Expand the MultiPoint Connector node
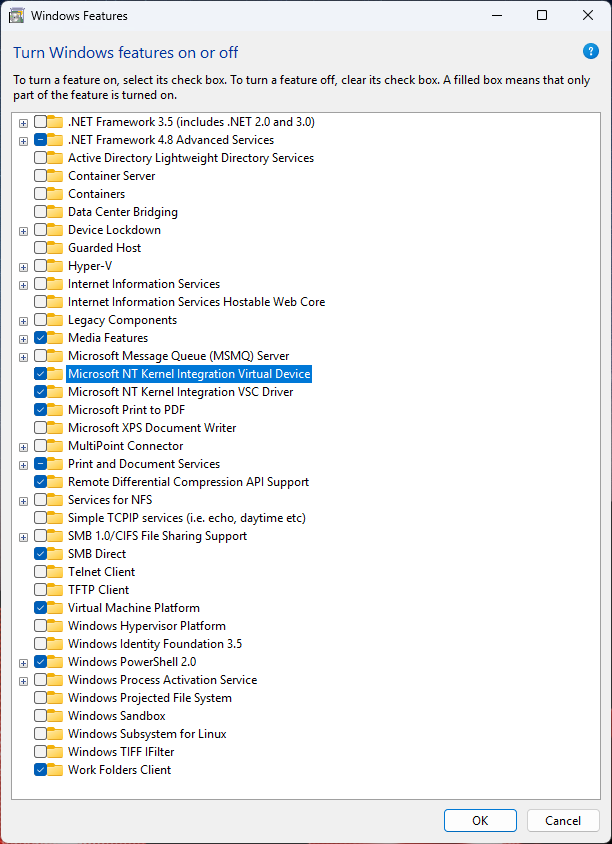This screenshot has height=844, width=612. pyautogui.click(x=23, y=447)
